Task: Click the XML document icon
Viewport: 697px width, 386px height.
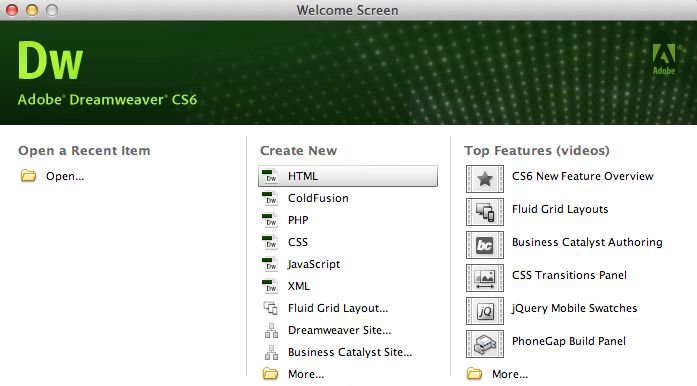Action: click(270, 286)
